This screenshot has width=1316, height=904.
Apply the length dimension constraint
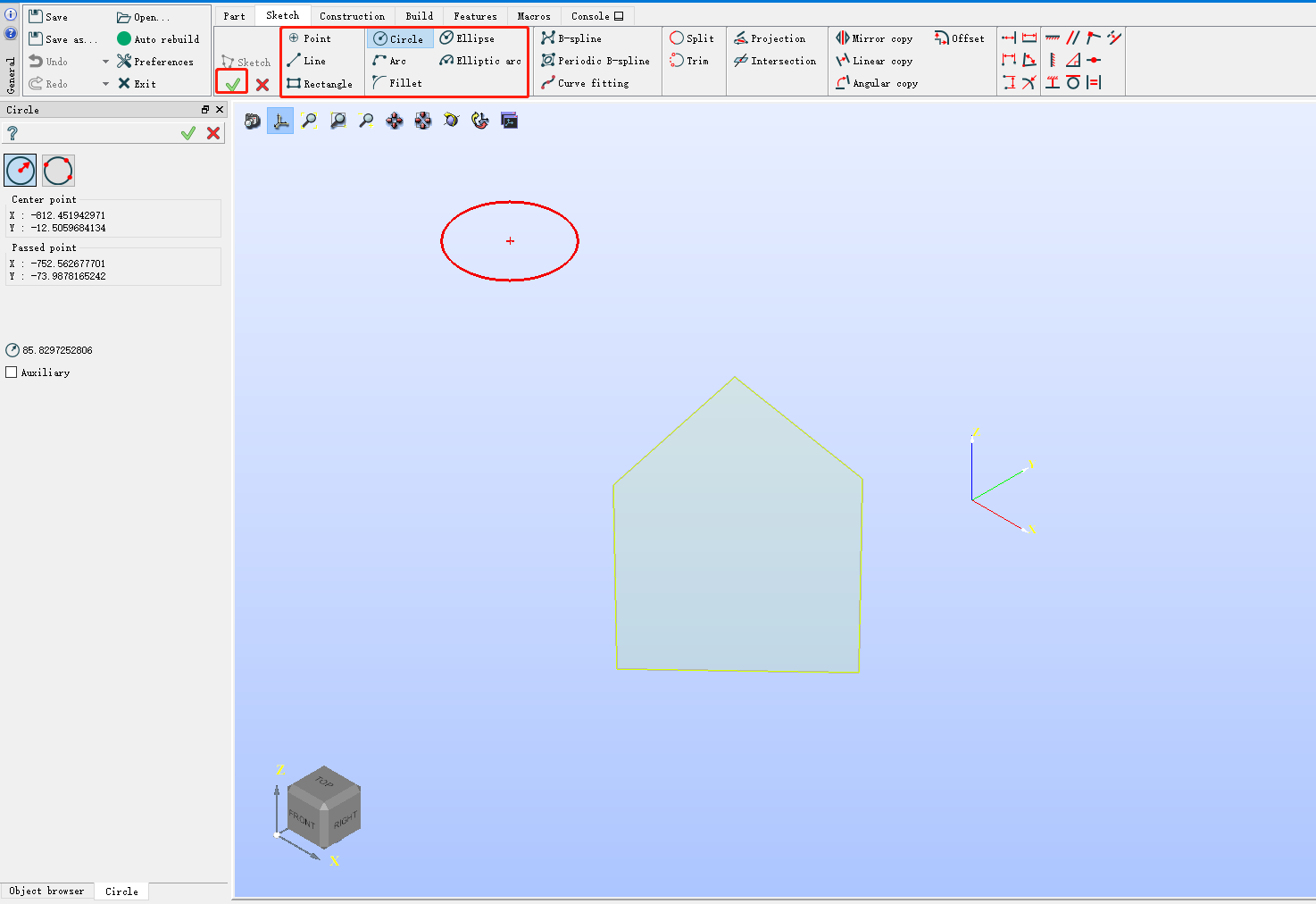[1029, 38]
